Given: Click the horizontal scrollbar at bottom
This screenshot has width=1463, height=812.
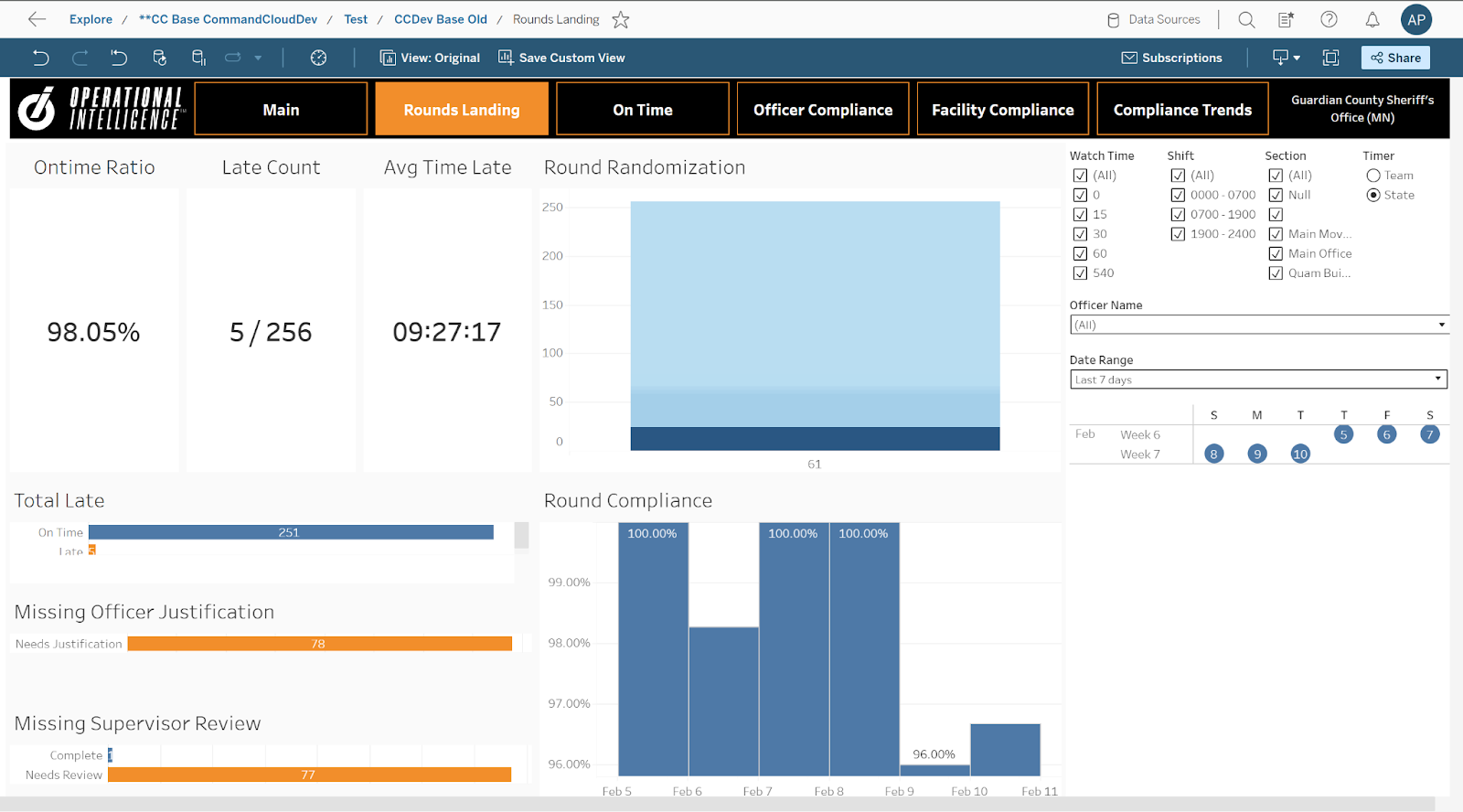Looking at the screenshot, I should pos(718,804).
